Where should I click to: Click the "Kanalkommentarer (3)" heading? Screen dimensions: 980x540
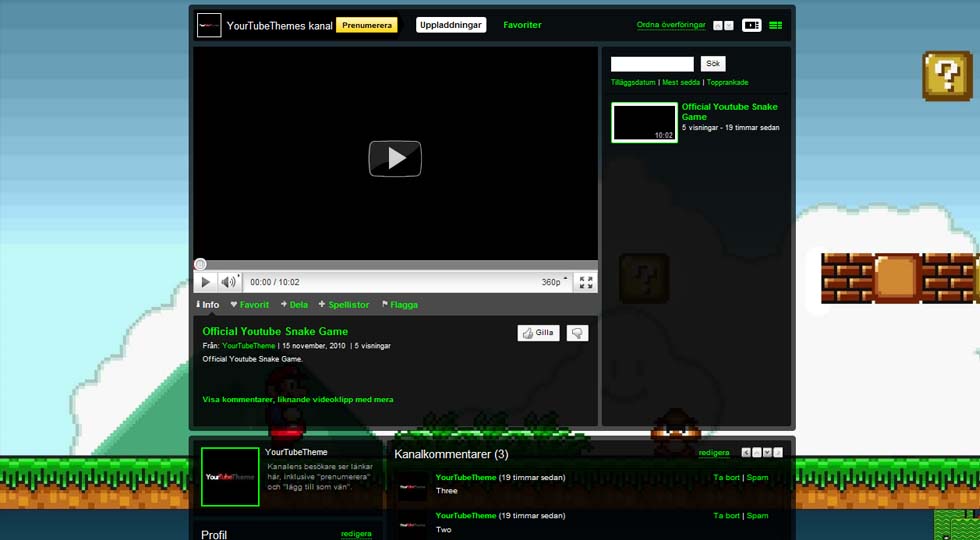[451, 454]
